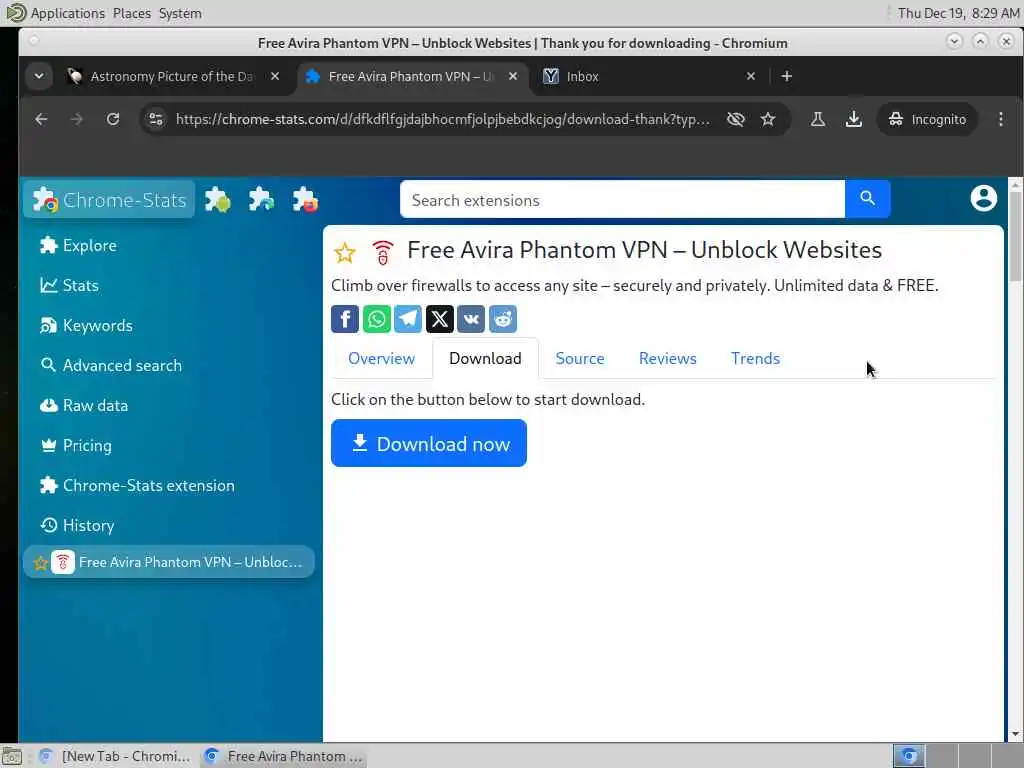This screenshot has height=768, width=1024.
Task: Open a new browser tab
Action: (x=787, y=76)
